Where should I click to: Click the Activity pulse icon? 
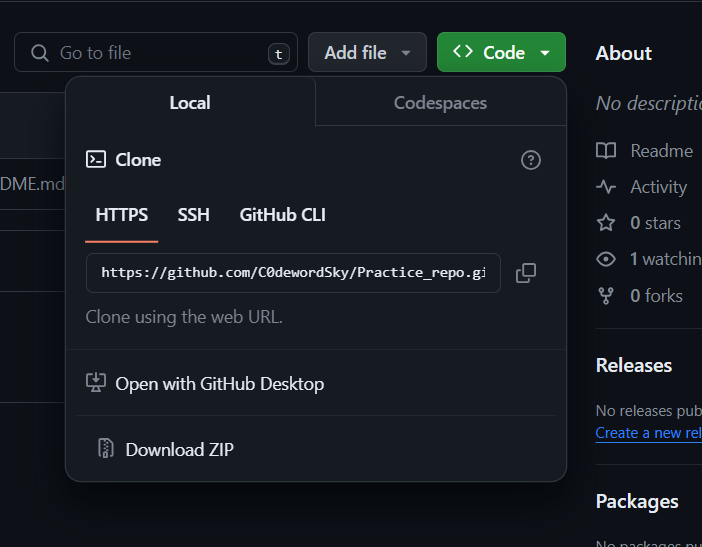(606, 187)
